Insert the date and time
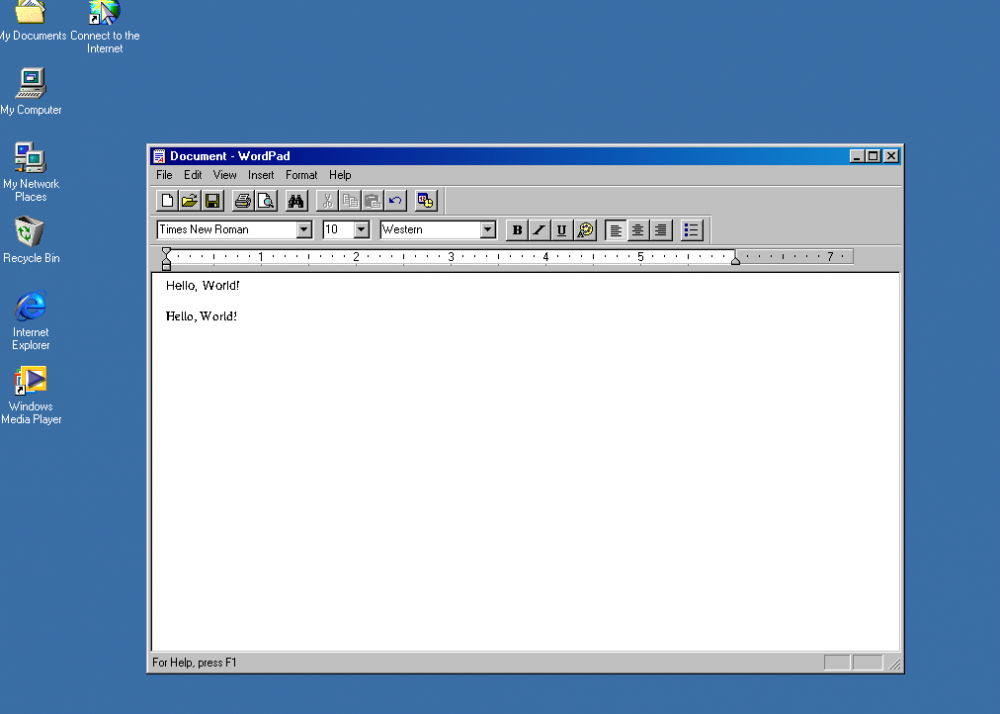1000x714 pixels. pos(425,200)
